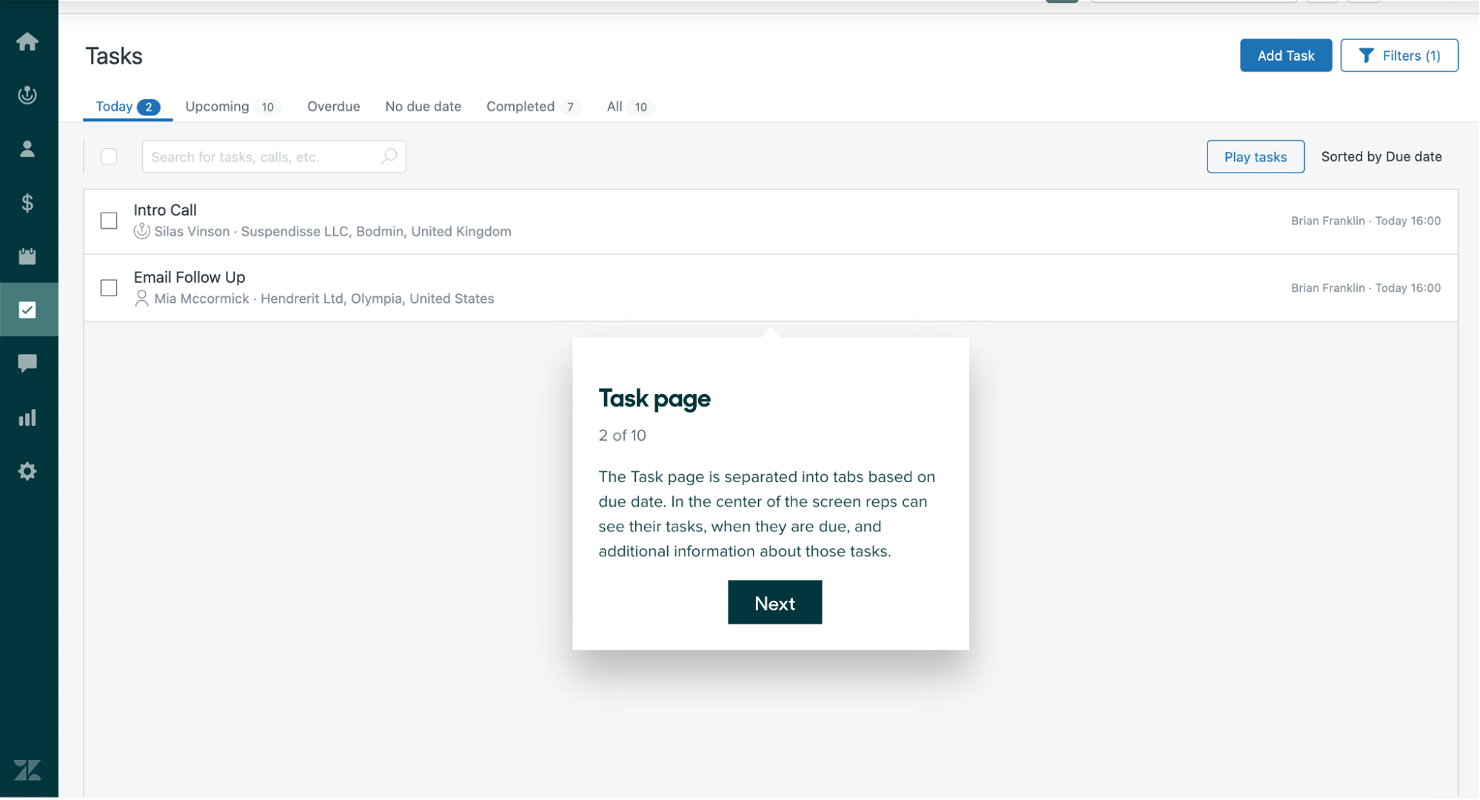Select the Tasks checkmark icon in the sidebar
The width and height of the screenshot is (1480, 800).
tap(28, 310)
